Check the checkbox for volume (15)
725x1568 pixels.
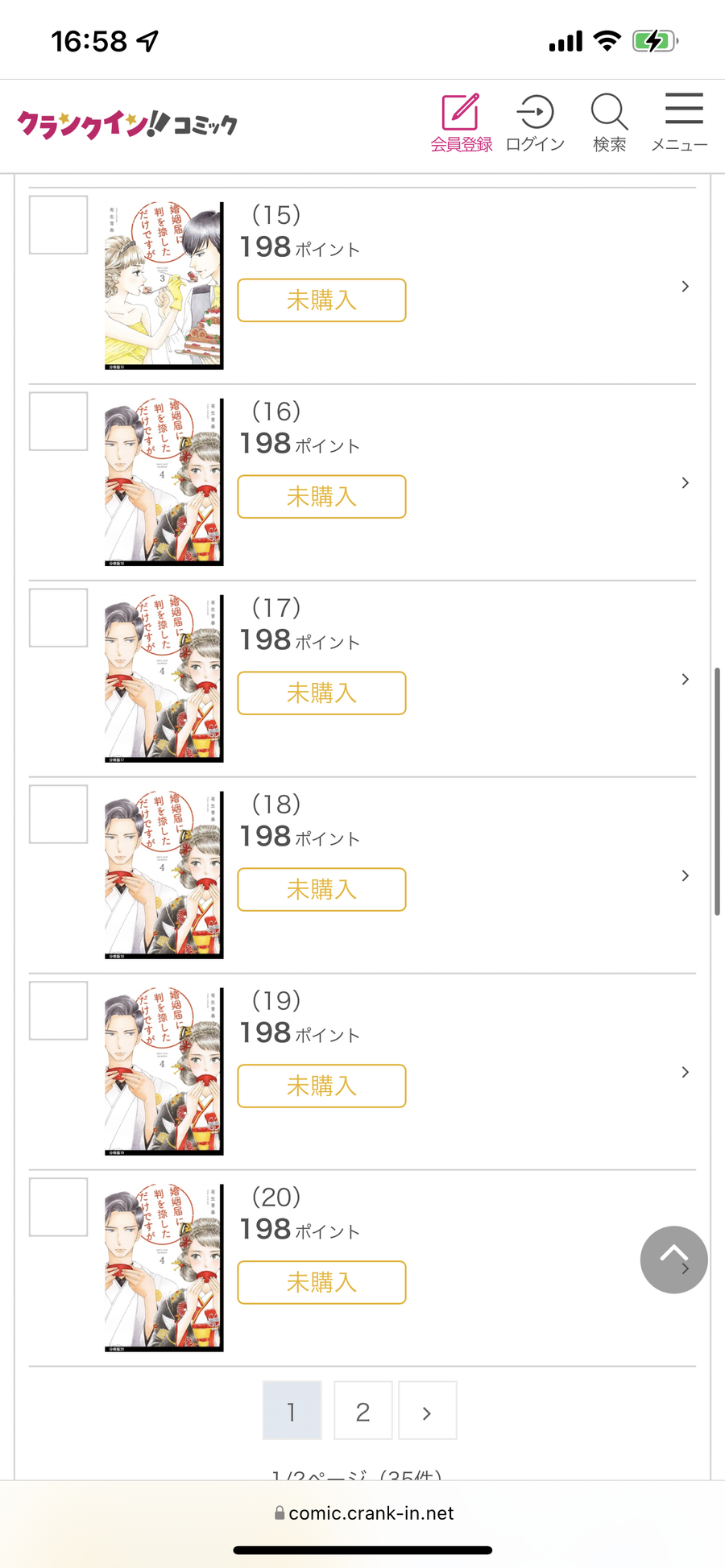click(59, 225)
